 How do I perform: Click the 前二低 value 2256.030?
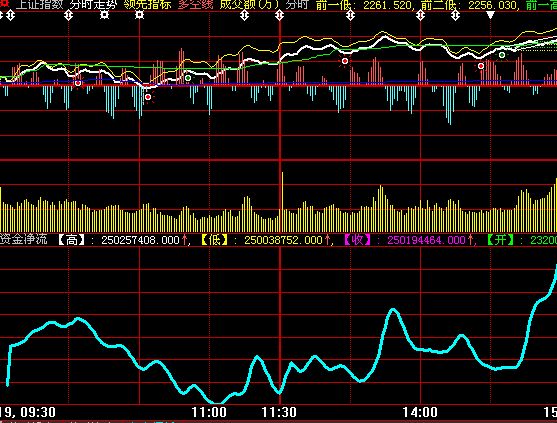tap(492, 5)
